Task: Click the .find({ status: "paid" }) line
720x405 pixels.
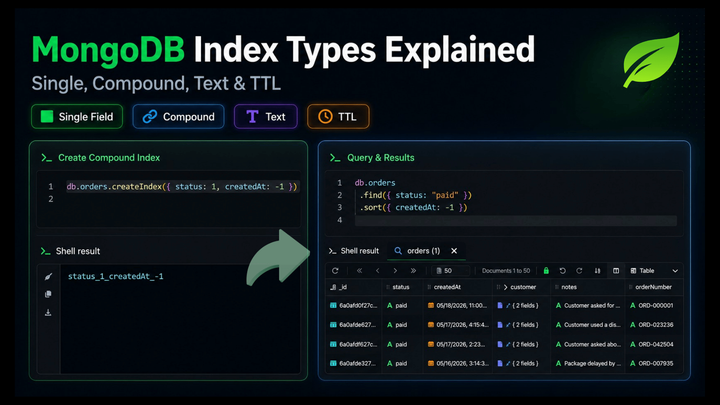Action: (416, 195)
